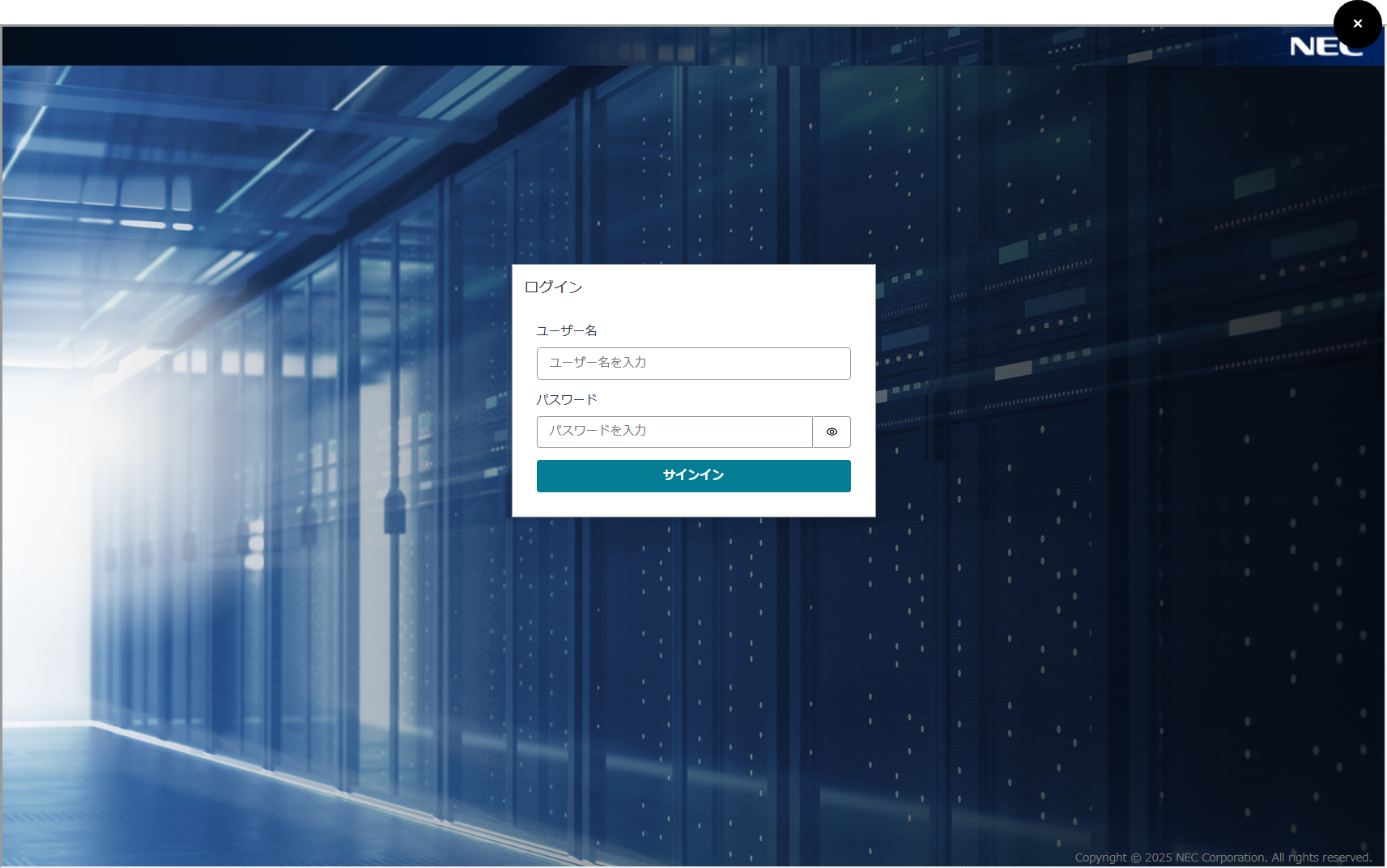Image resolution: width=1387 pixels, height=868 pixels.
Task: Click the サインイン sign-in button
Action: coord(693,476)
